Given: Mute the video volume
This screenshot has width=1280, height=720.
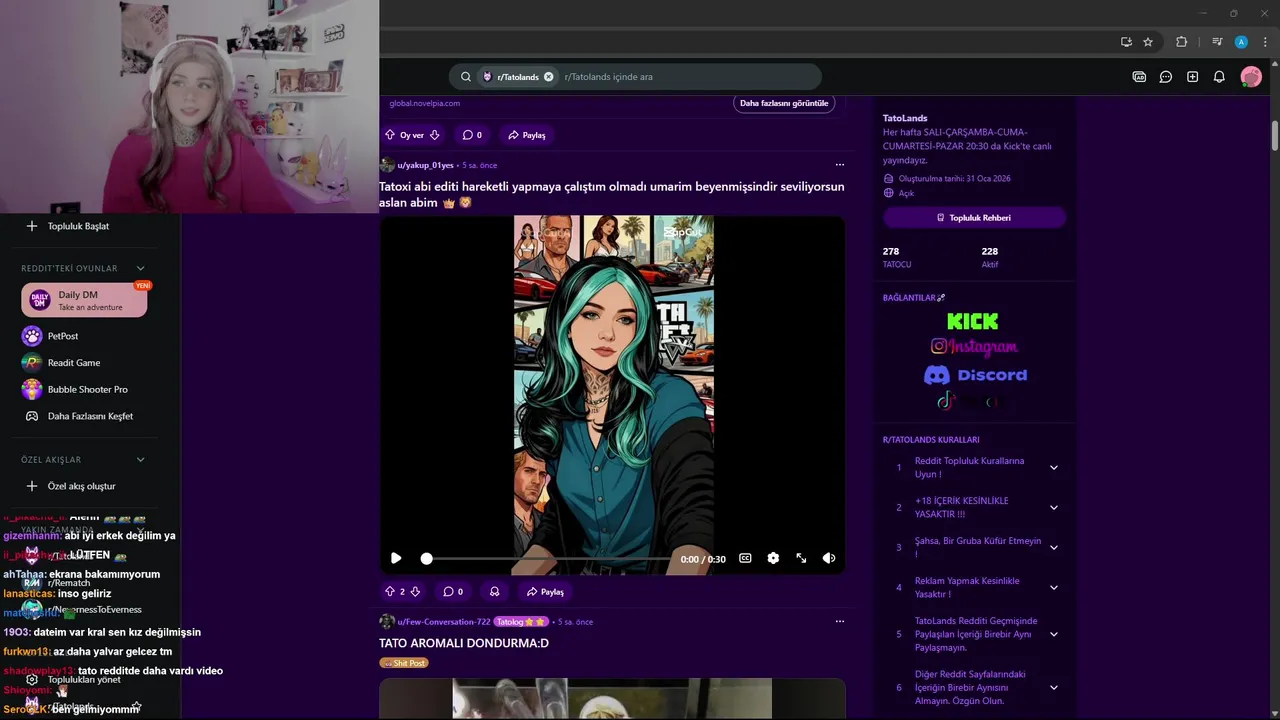Looking at the screenshot, I should [x=829, y=559].
